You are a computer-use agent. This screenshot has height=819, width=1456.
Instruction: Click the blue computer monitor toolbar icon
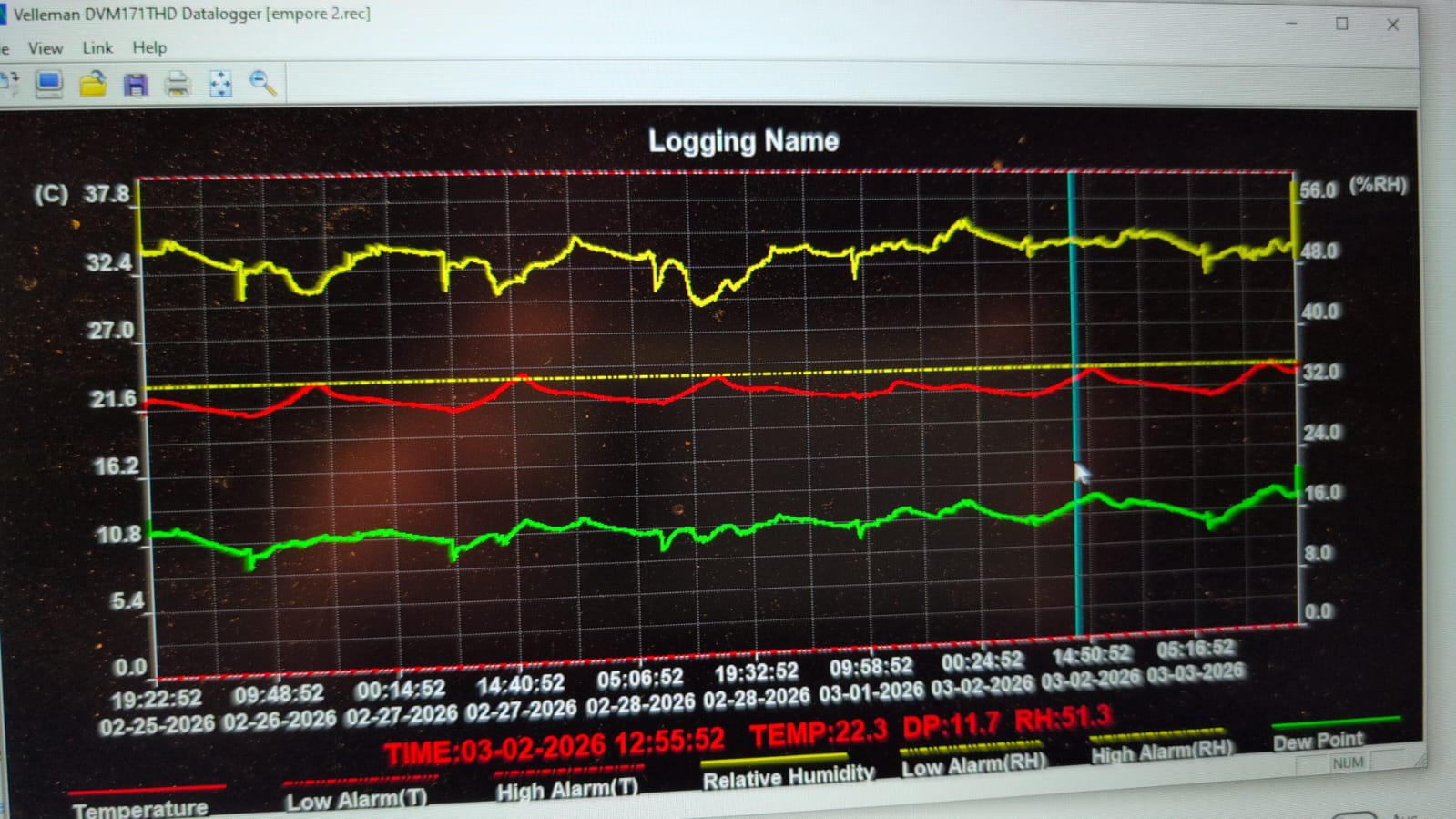[x=49, y=85]
